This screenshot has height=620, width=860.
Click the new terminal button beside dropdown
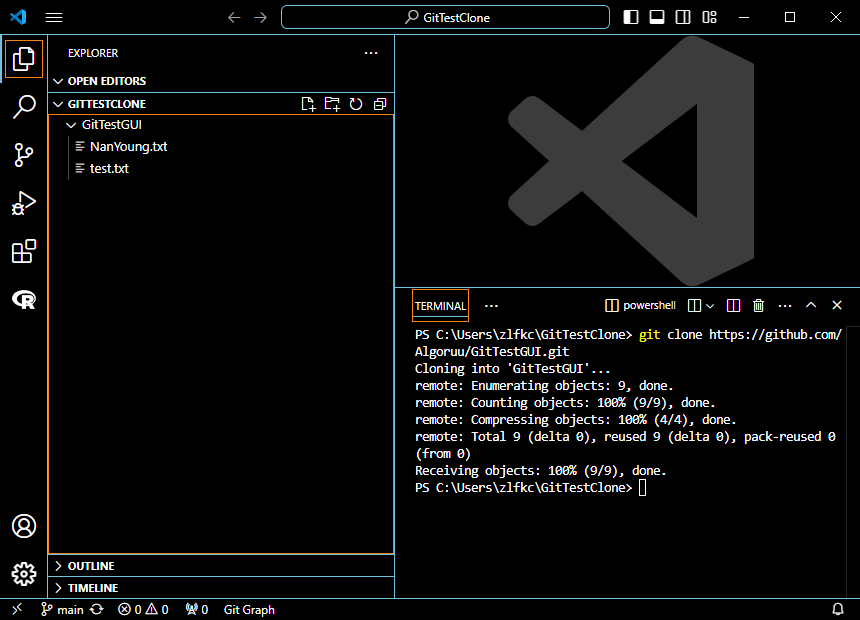coord(694,306)
